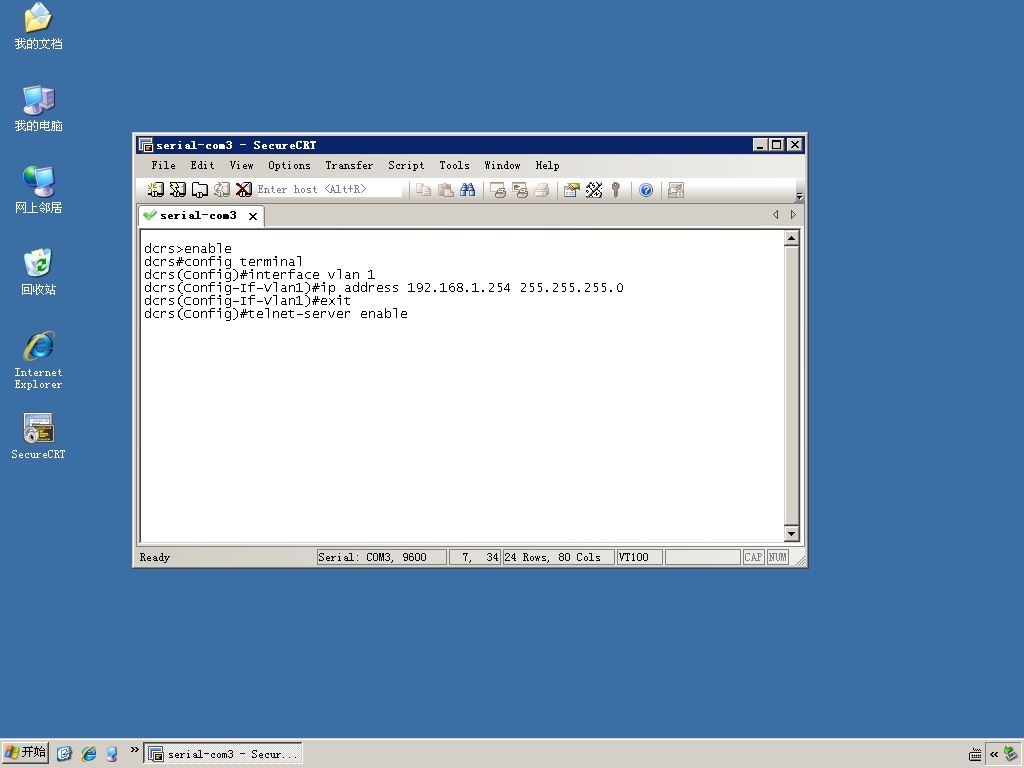Click the Copy toolbar icon
The height and width of the screenshot is (768, 1024).
pos(424,190)
